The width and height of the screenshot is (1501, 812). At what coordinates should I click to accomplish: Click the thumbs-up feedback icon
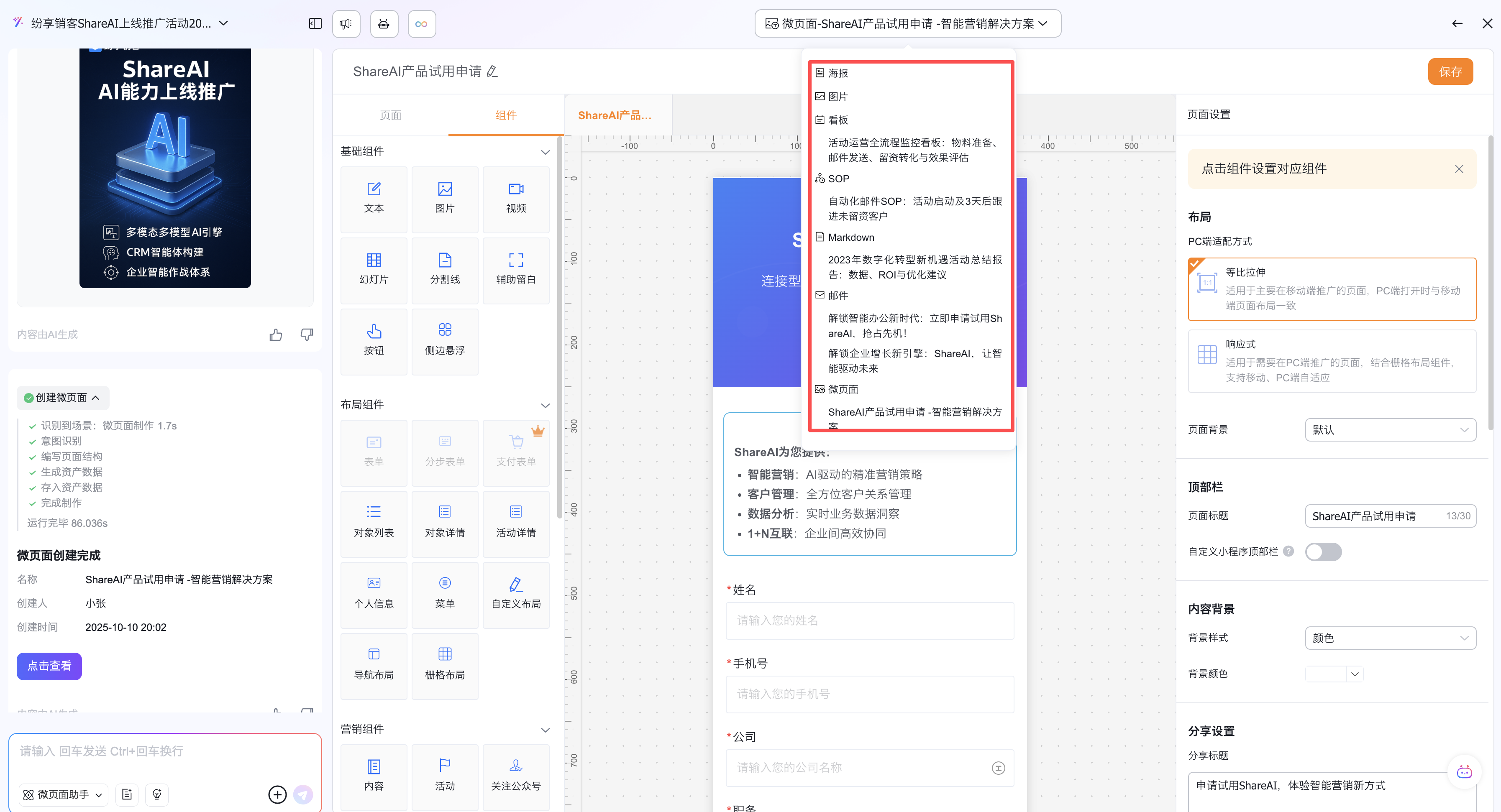(x=276, y=335)
